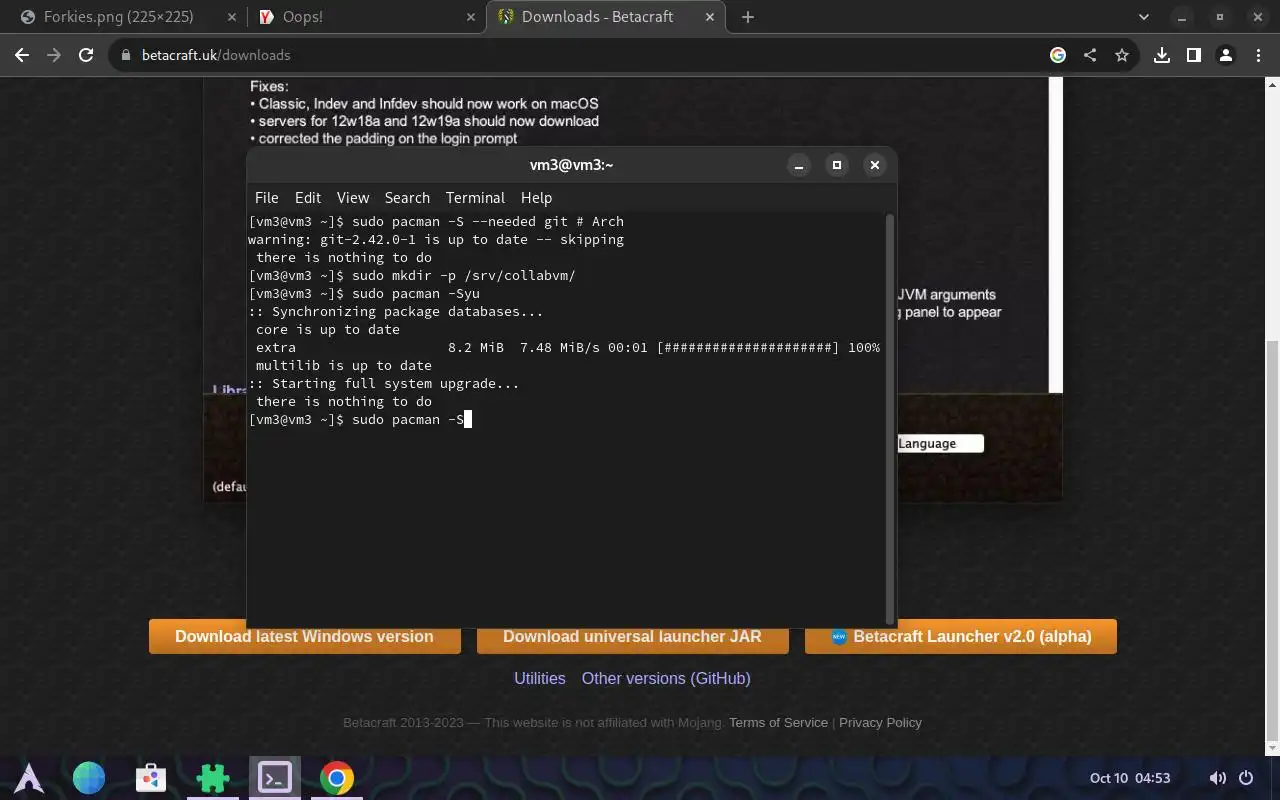Open the terminal's Edit menu
The height and width of the screenshot is (800, 1280).
pyautogui.click(x=308, y=198)
